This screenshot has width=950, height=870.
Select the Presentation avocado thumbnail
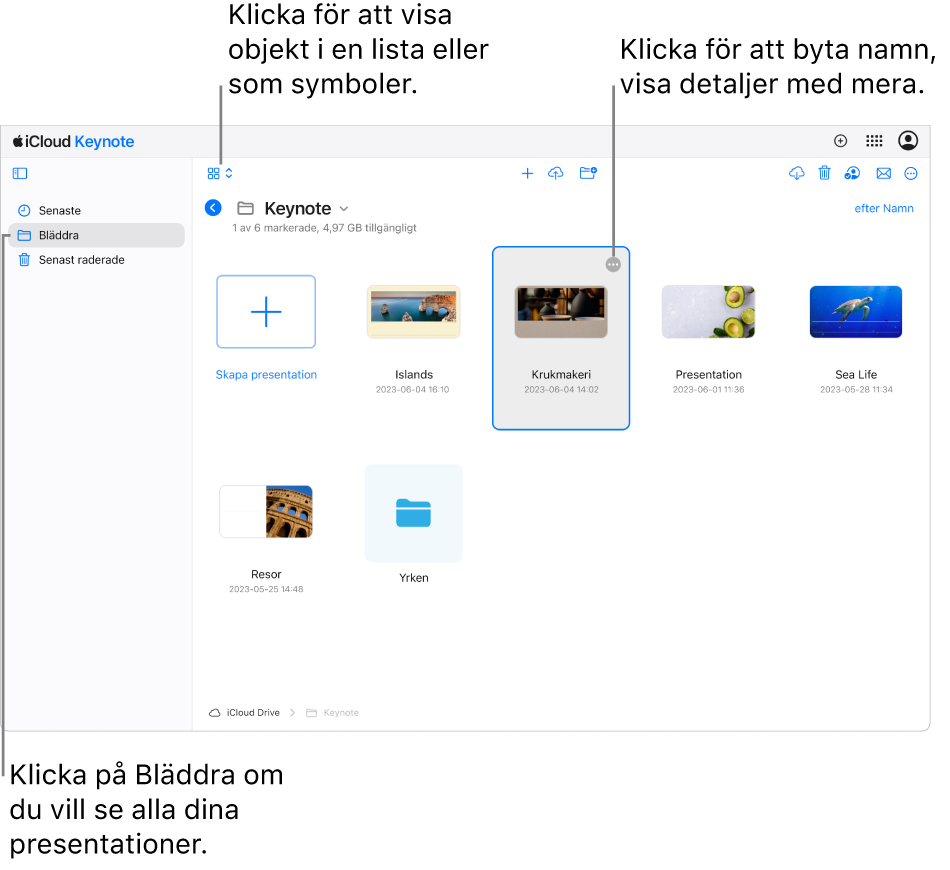pyautogui.click(x=708, y=311)
